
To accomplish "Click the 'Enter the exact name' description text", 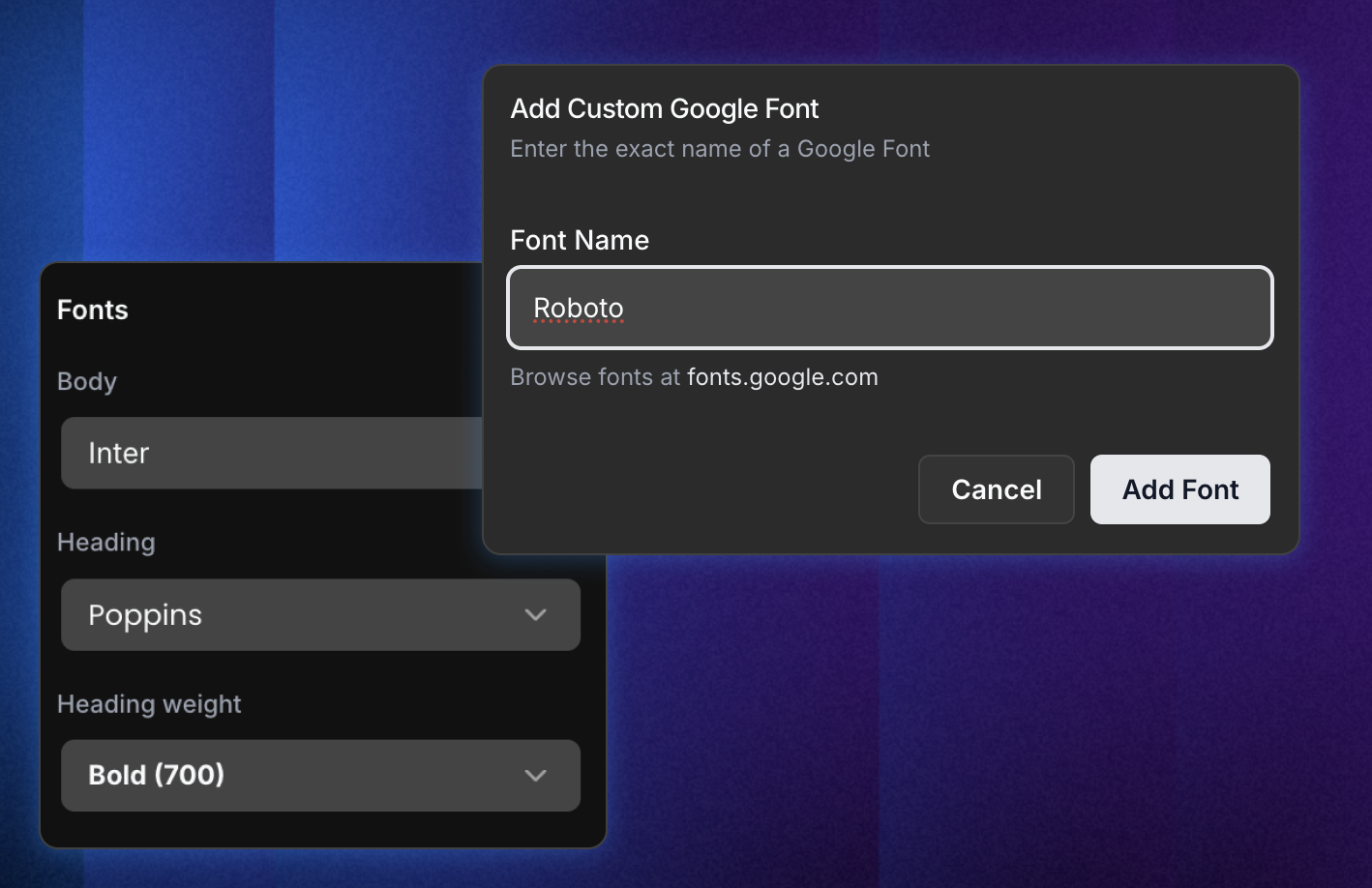I will [x=719, y=149].
